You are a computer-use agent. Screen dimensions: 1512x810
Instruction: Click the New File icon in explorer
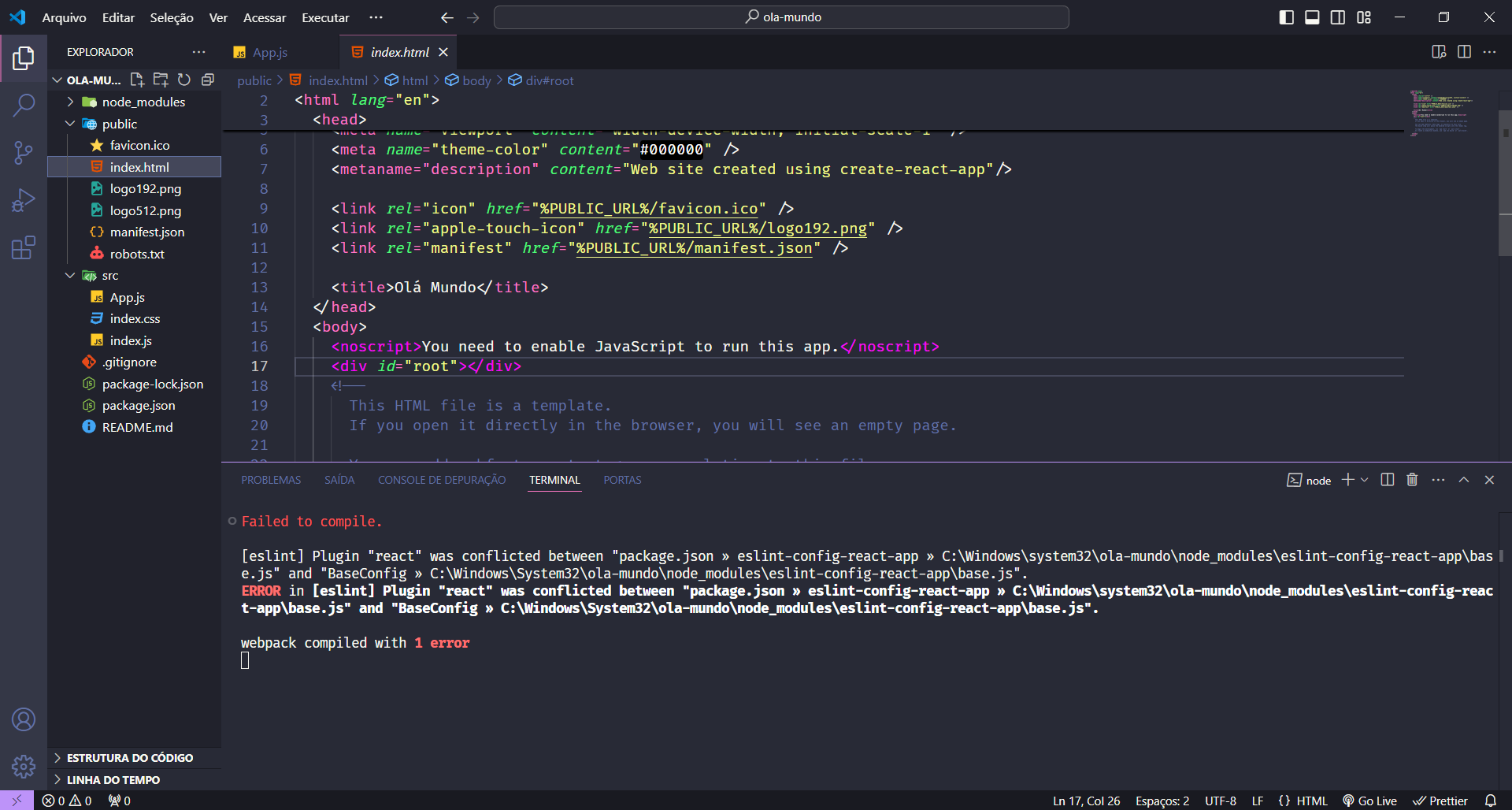click(137, 80)
